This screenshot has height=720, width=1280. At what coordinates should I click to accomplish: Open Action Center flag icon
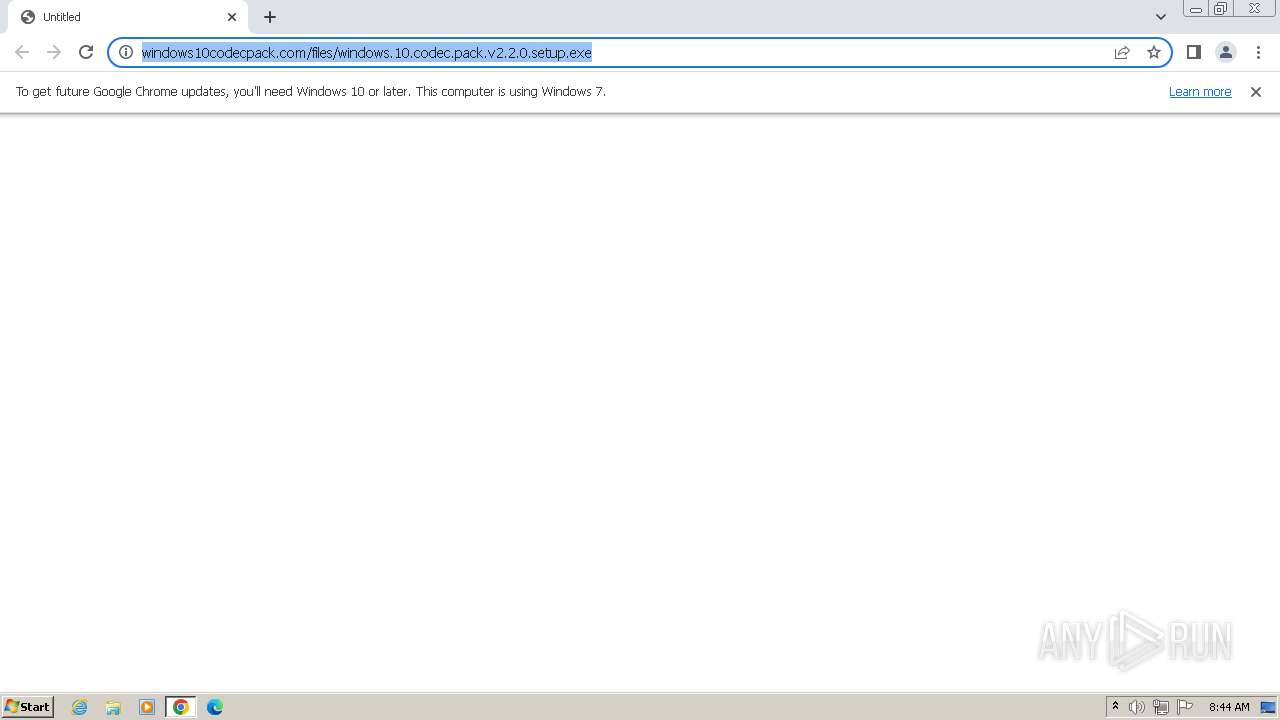pos(1185,707)
